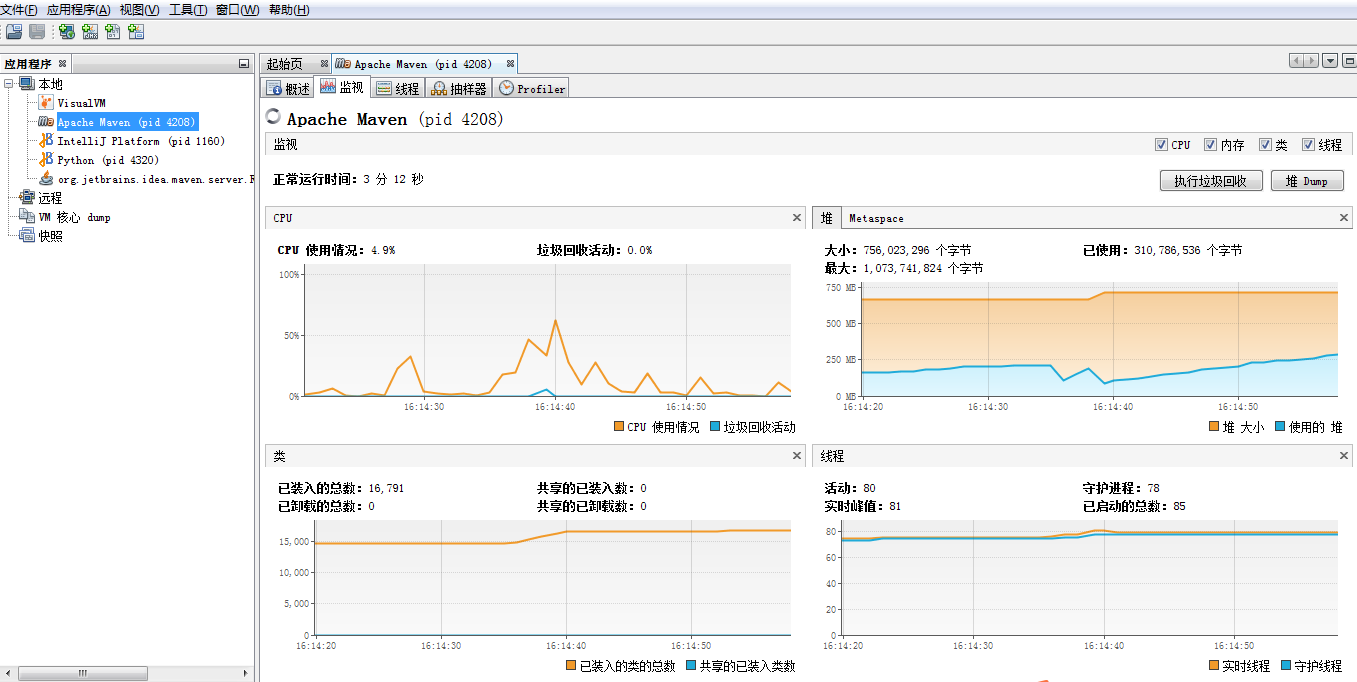Open the 帮助(H) menu

point(289,10)
